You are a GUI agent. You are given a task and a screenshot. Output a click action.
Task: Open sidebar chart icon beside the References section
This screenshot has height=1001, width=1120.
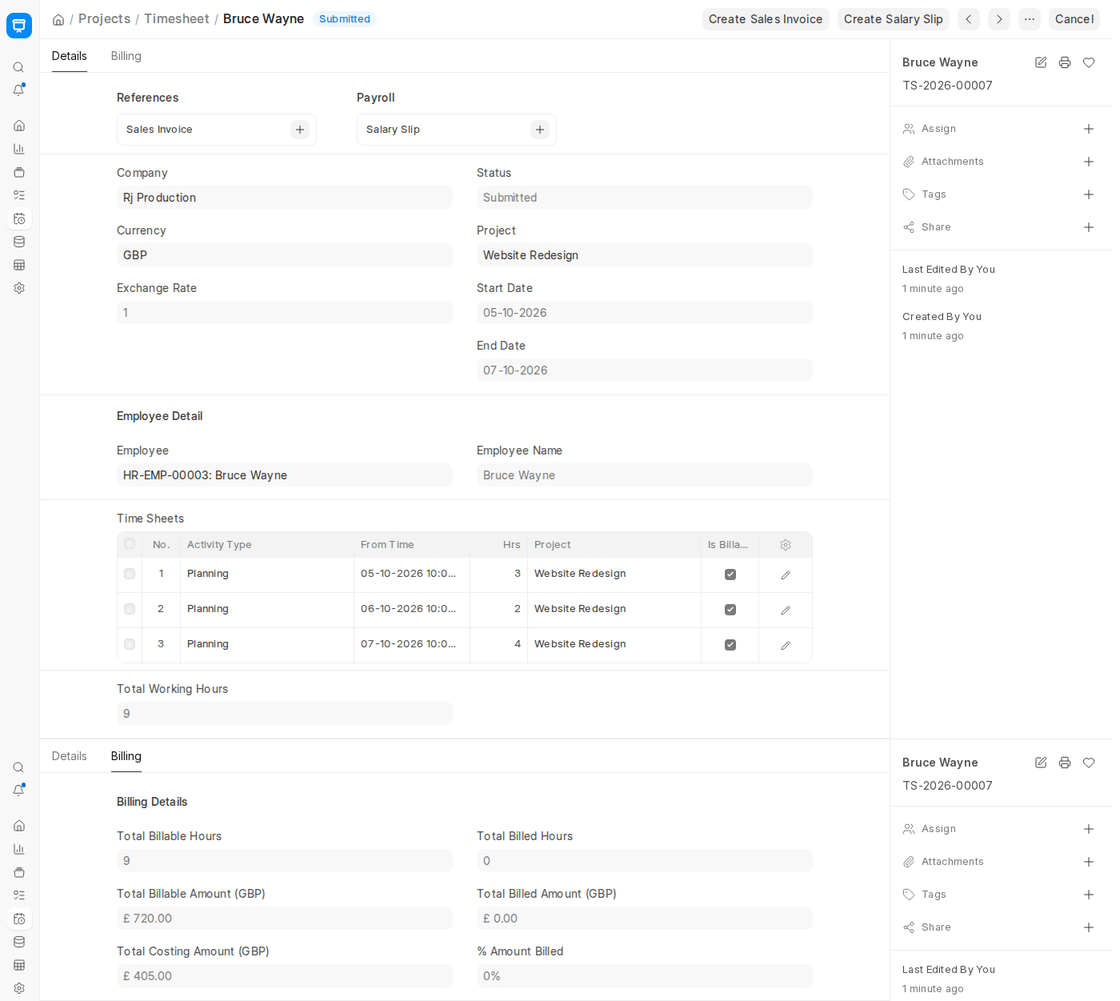point(19,149)
